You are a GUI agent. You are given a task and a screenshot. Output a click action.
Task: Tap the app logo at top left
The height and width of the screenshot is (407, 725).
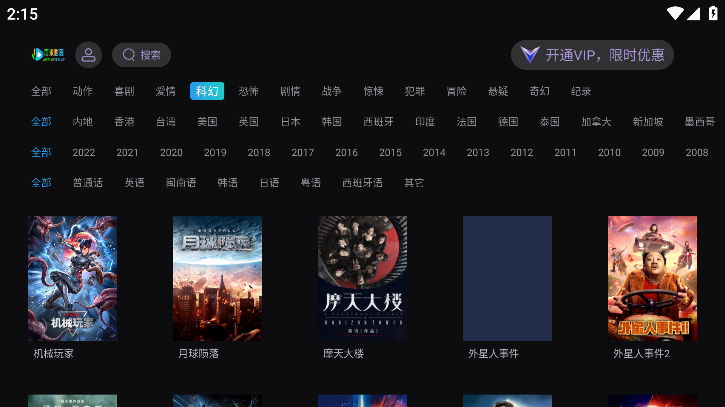[48, 55]
